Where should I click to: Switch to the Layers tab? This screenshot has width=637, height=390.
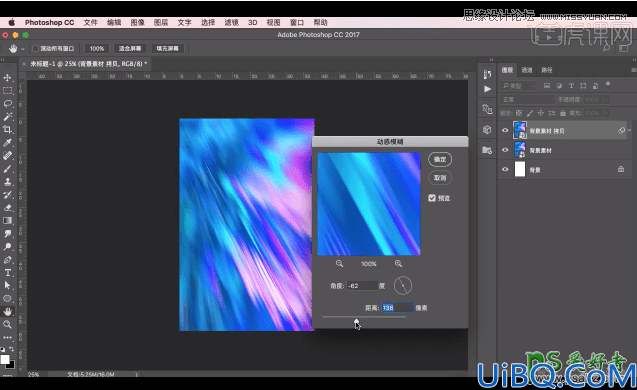(x=507, y=70)
